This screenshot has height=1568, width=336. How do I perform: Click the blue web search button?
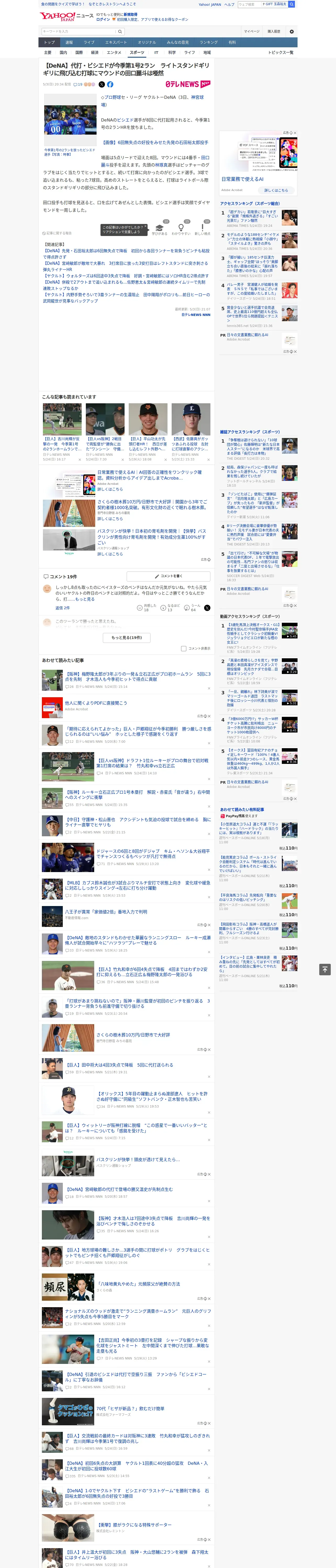click(x=292, y=4)
